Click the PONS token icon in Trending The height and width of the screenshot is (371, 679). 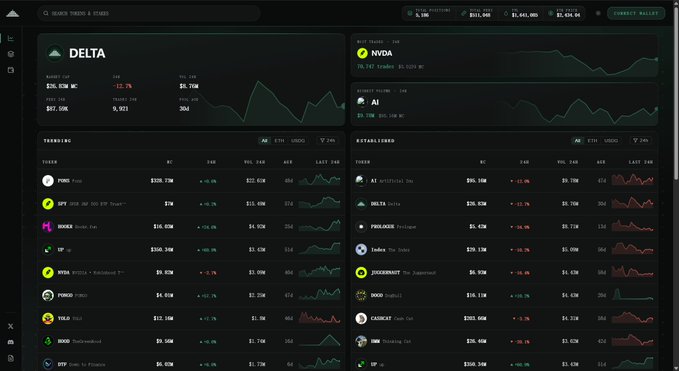(x=48, y=181)
